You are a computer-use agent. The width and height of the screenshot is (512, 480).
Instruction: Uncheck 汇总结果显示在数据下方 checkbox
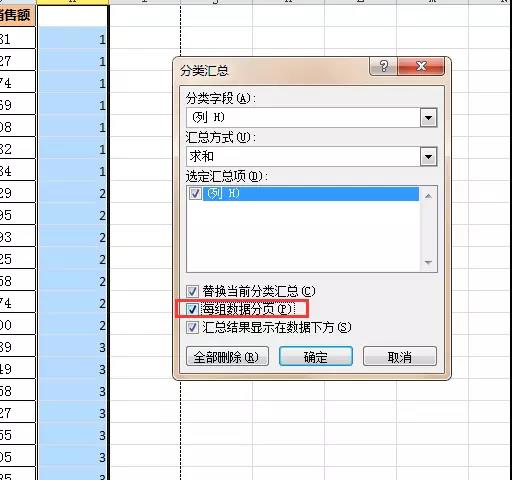(192, 327)
